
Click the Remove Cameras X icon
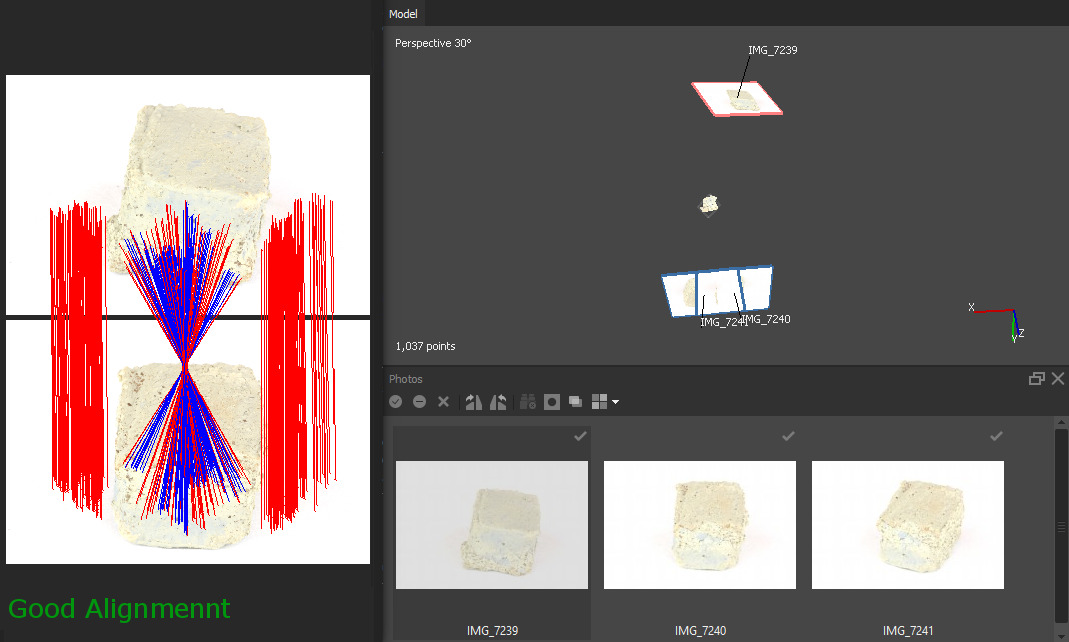click(444, 402)
